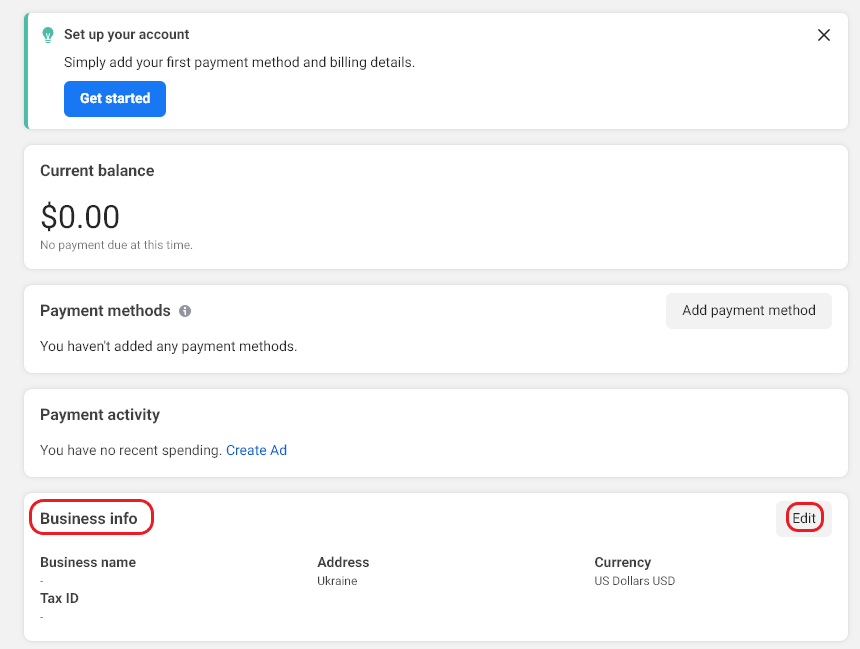Click the Ukraine address value
860x649 pixels.
(337, 581)
